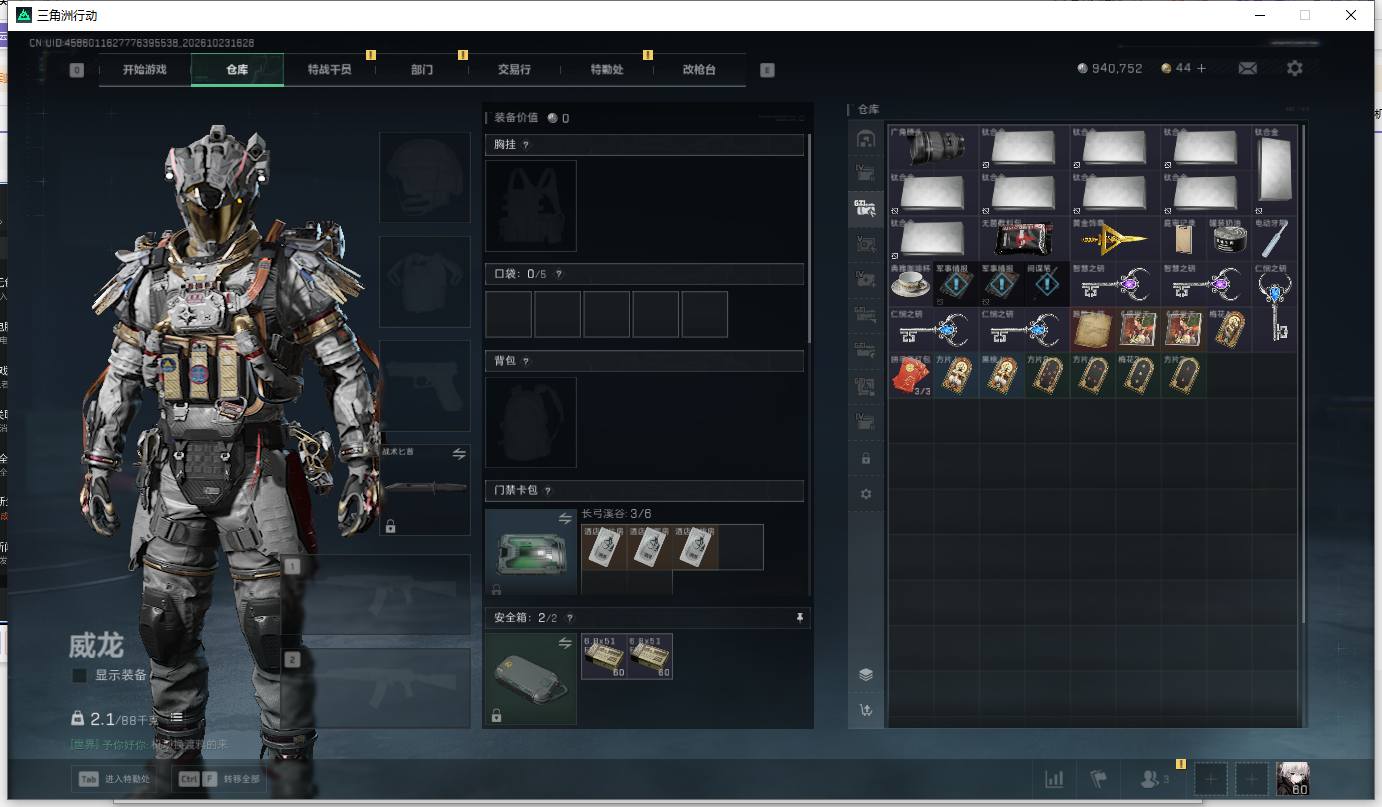1382x807 pixels.
Task: Click the plus next to gold currency 44
Action: (1202, 68)
